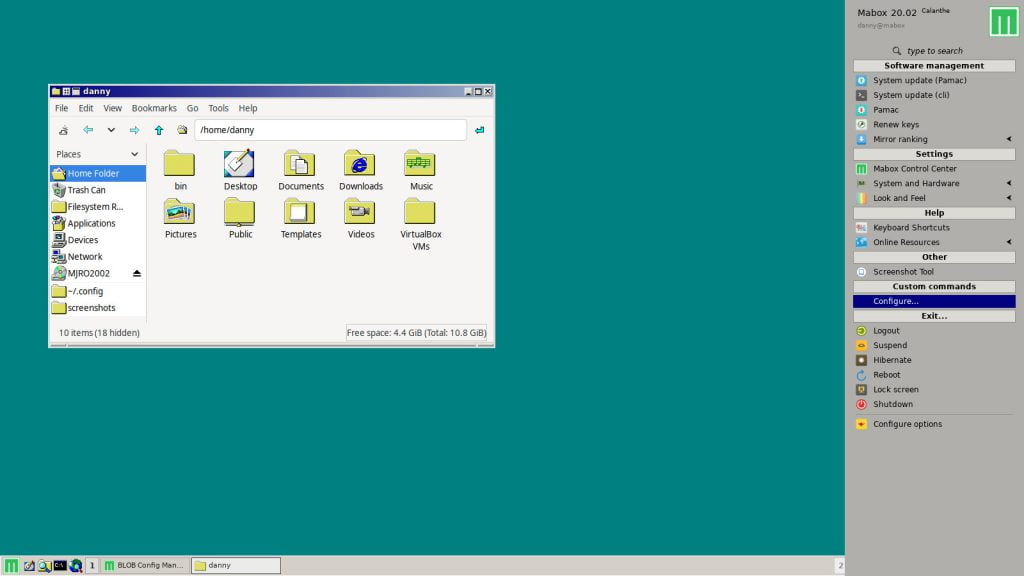Expand the Mirror ranking submenu
This screenshot has height=576, width=1024.
pos(1008,139)
